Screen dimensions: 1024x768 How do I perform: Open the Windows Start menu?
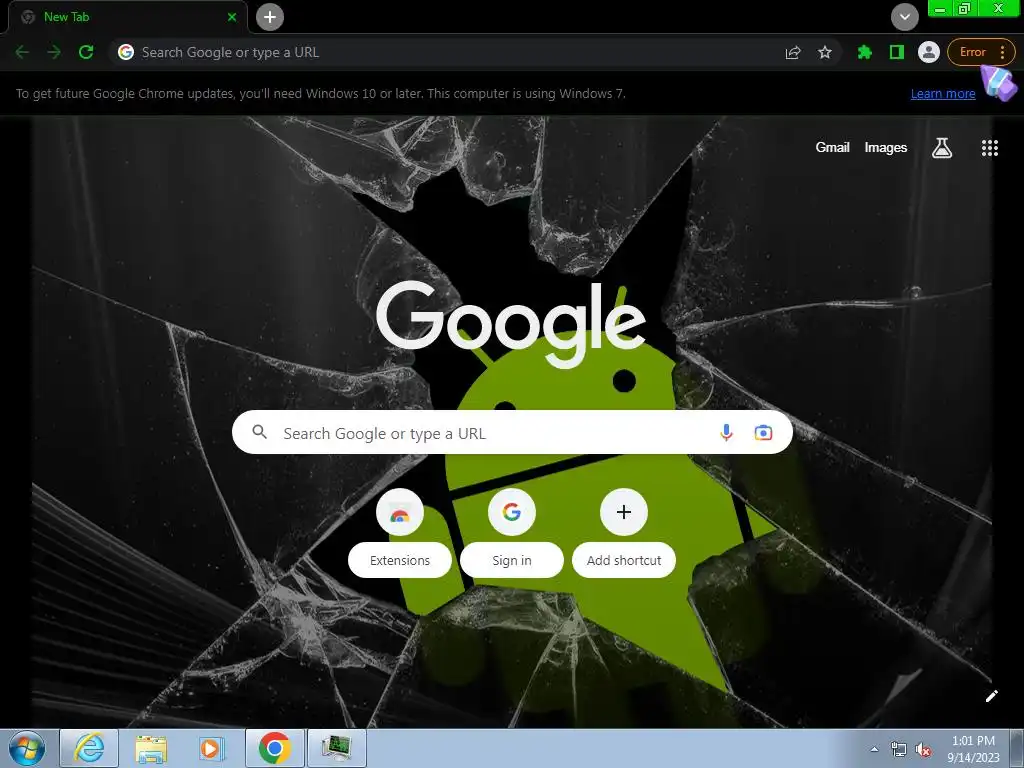(x=27, y=748)
